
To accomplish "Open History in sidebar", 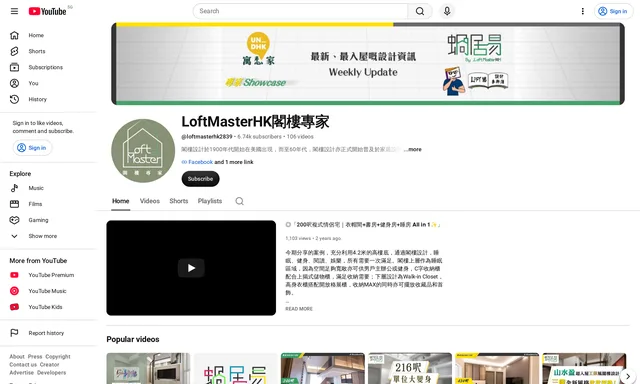I will [x=48, y=99].
